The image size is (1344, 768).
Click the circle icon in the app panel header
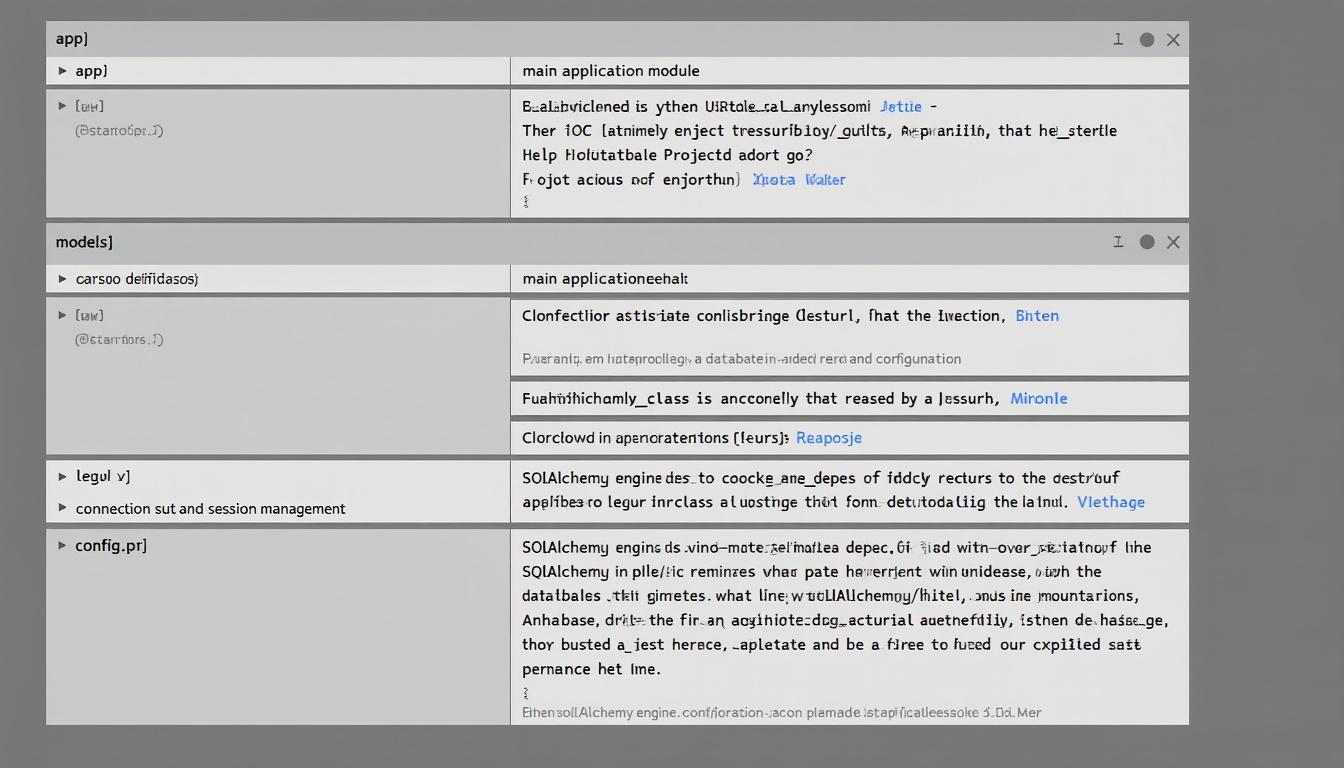point(1147,40)
